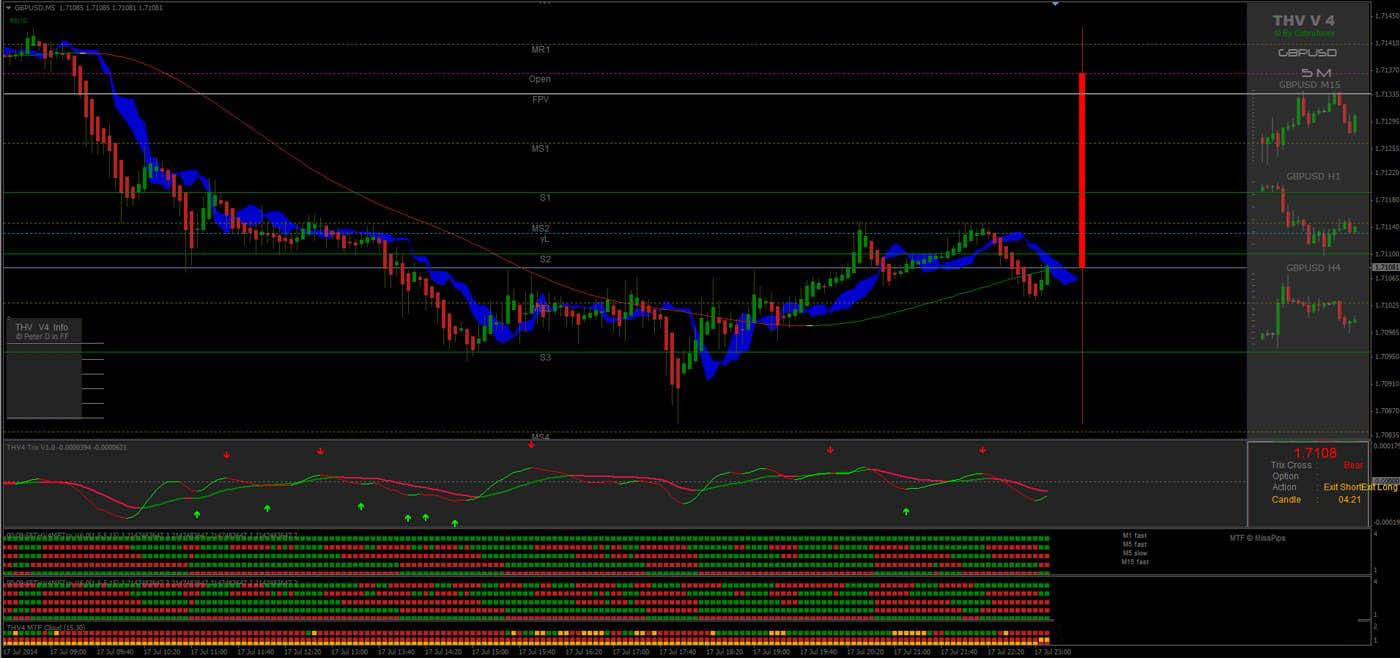The height and width of the screenshot is (658, 1400).
Task: Click the leftmost red down arrow in Trix panel
Action: pos(227,455)
